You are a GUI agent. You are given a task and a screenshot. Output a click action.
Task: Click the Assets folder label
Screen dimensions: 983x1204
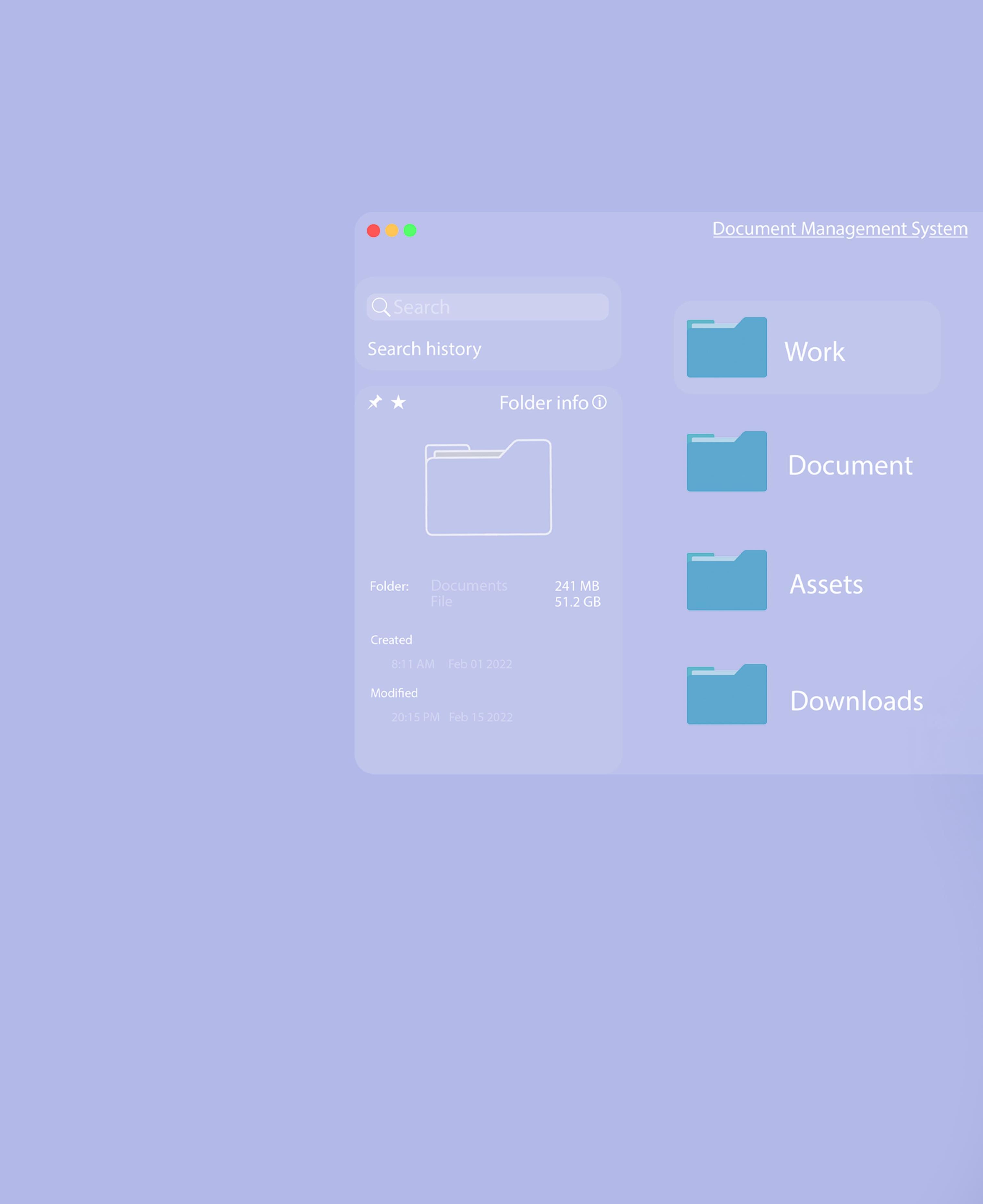(x=826, y=584)
